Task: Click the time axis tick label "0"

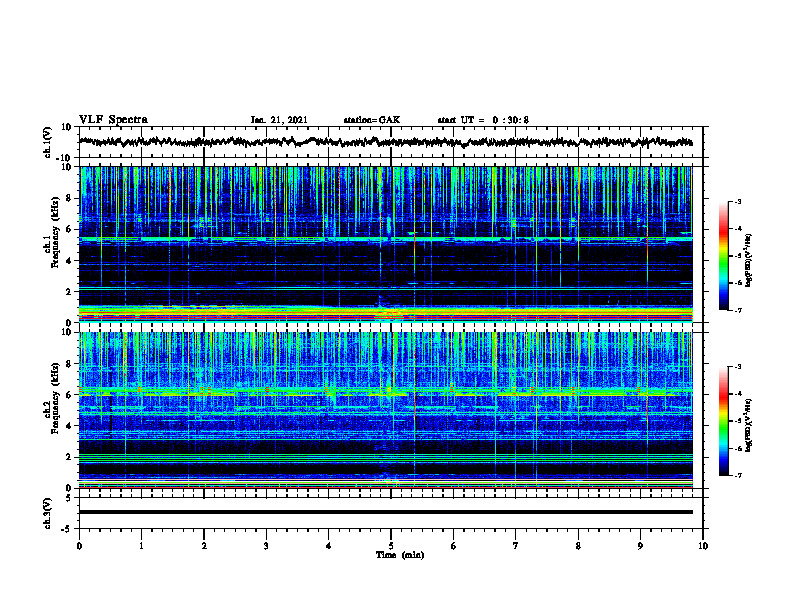Action: pyautogui.click(x=79, y=546)
